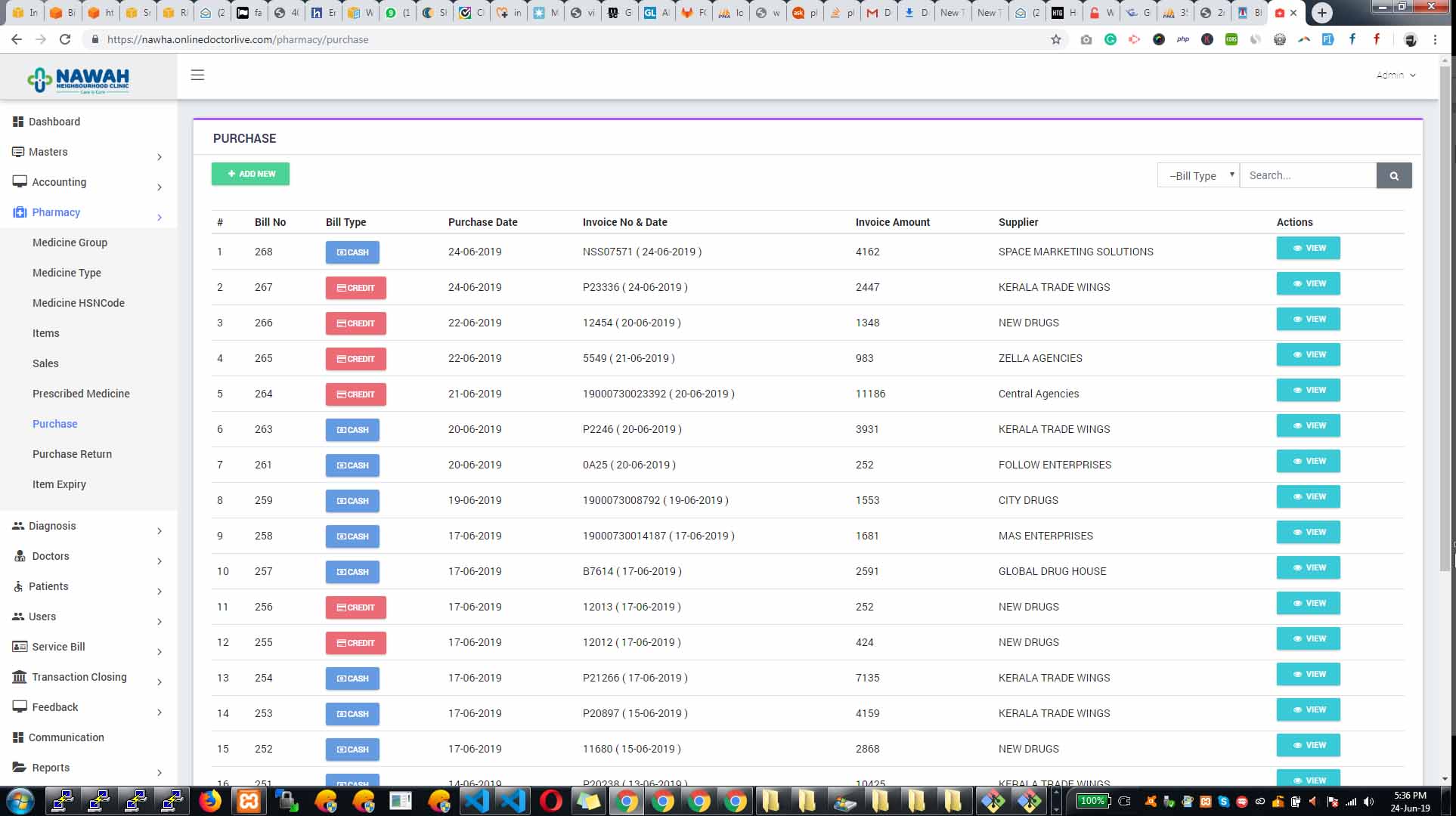
Task: View bill 257 GLOBAL DRUG HOUSE
Action: 1308,567
